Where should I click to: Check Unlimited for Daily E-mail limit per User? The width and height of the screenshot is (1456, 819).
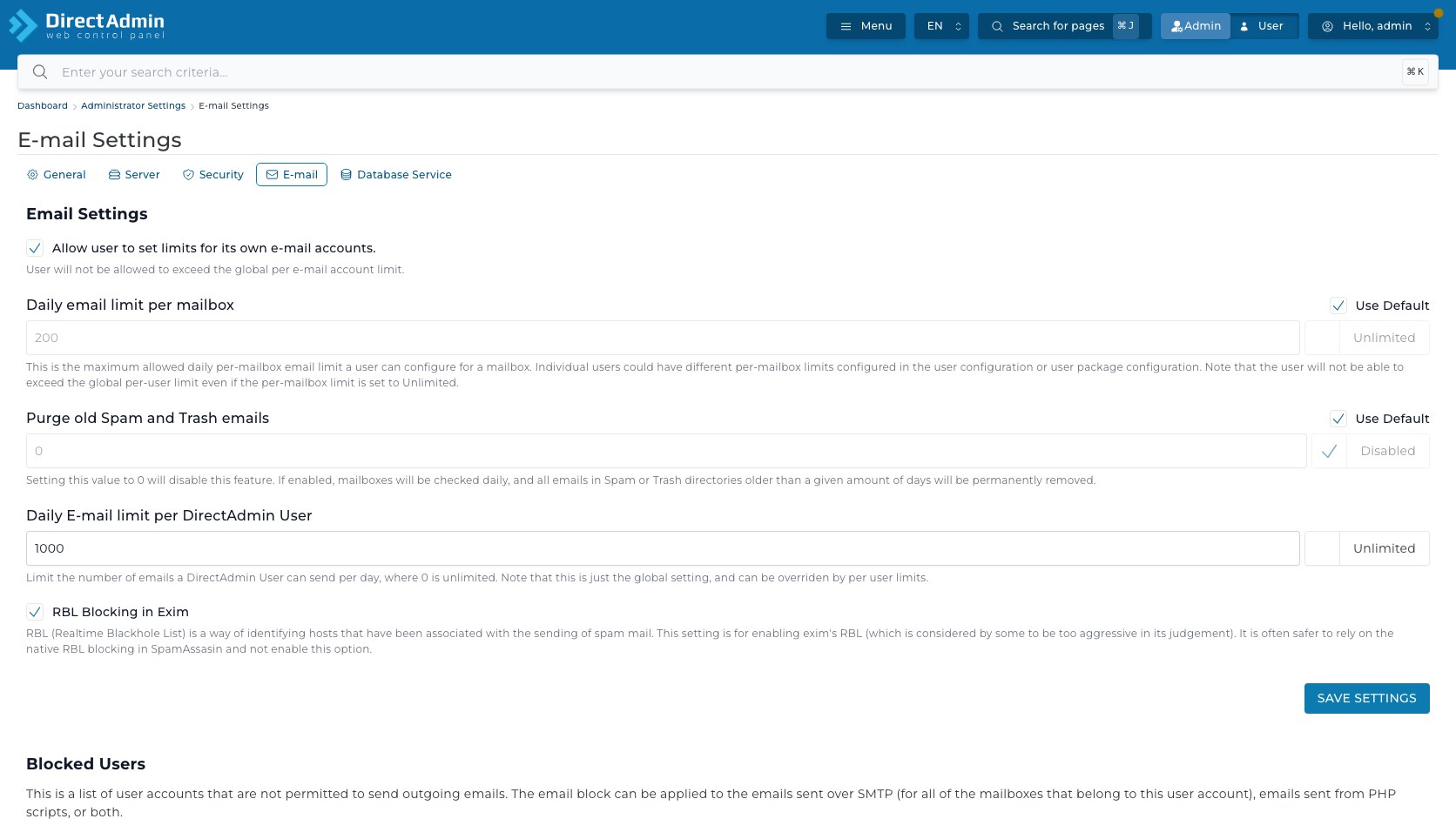click(1322, 548)
